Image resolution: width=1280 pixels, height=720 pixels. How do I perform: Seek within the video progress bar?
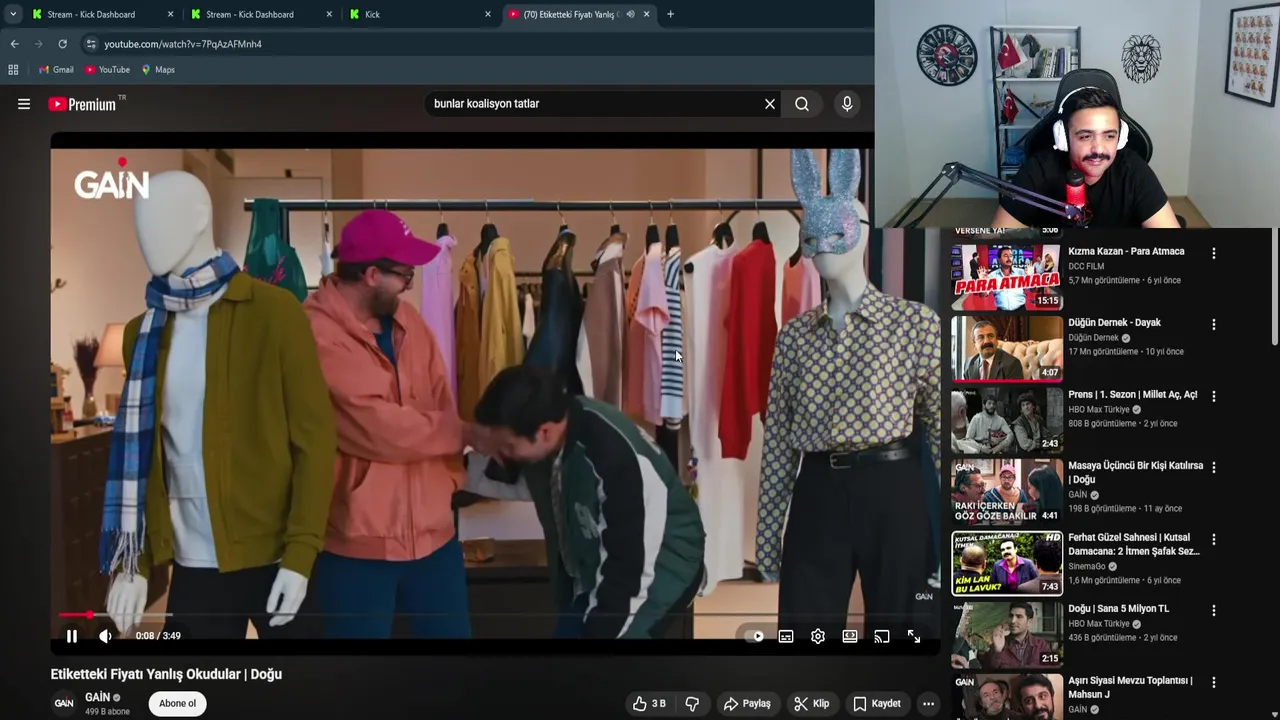494,615
